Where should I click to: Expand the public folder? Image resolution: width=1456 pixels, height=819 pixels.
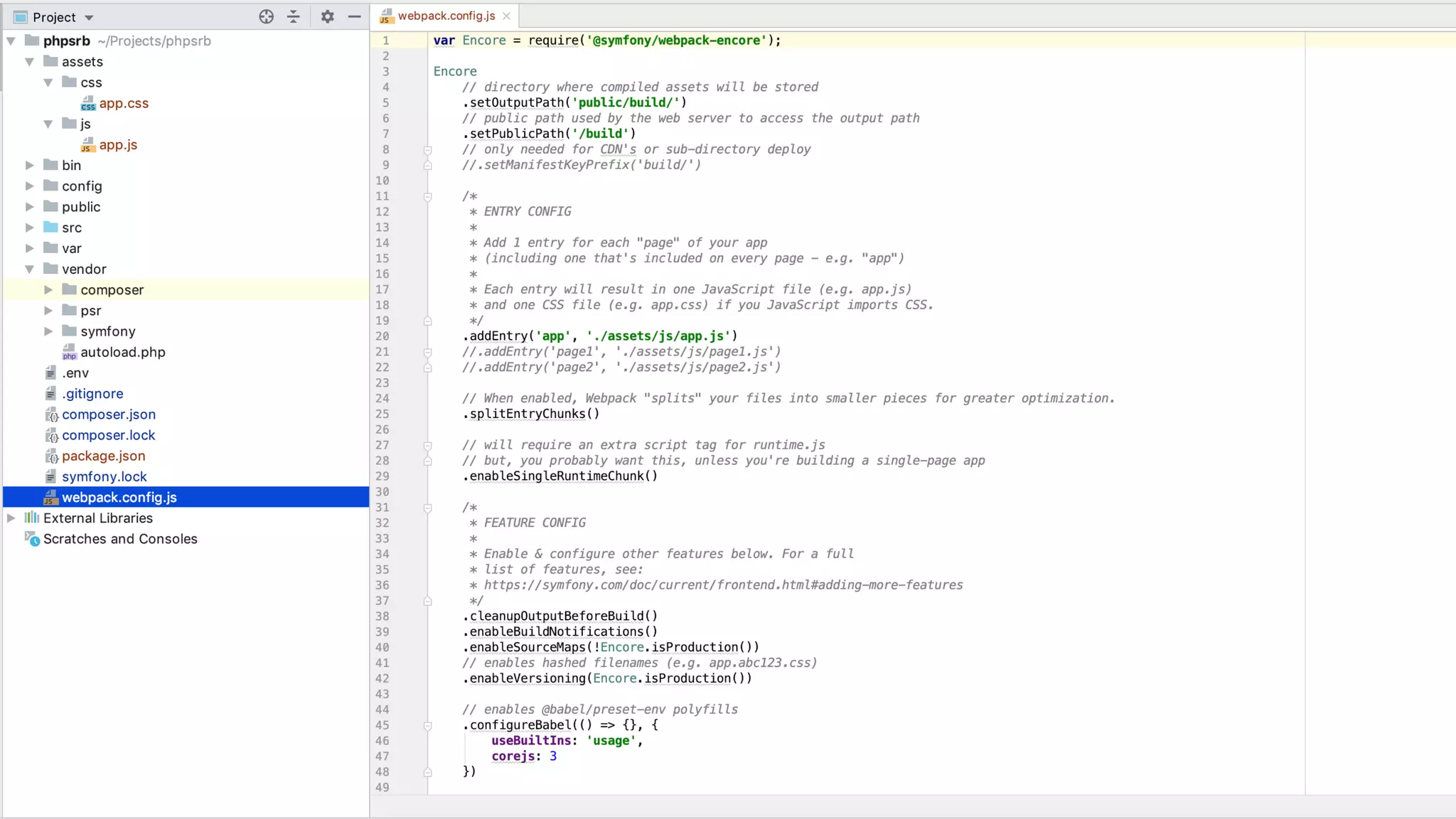tap(30, 207)
